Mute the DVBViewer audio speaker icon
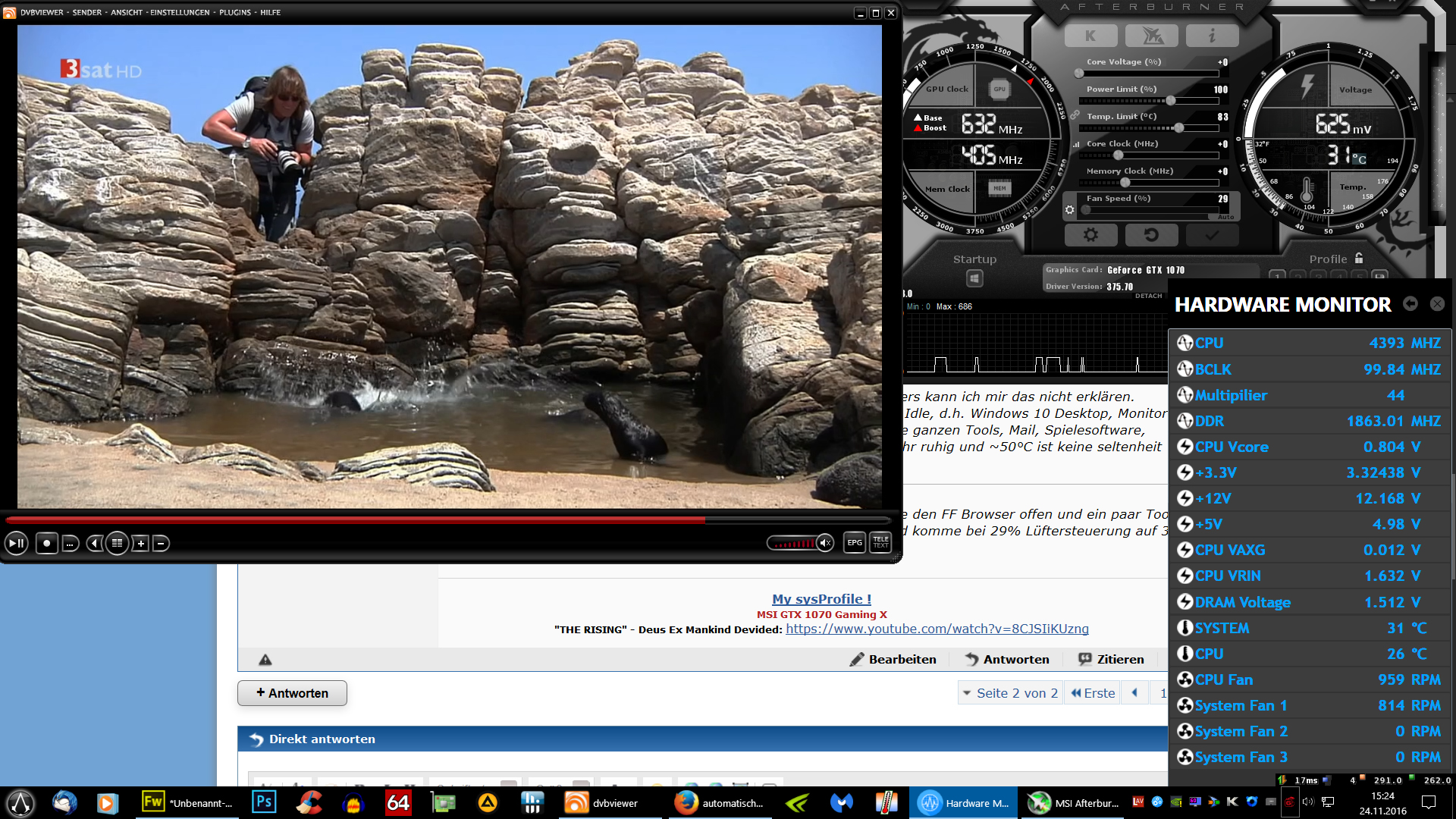 tap(825, 543)
